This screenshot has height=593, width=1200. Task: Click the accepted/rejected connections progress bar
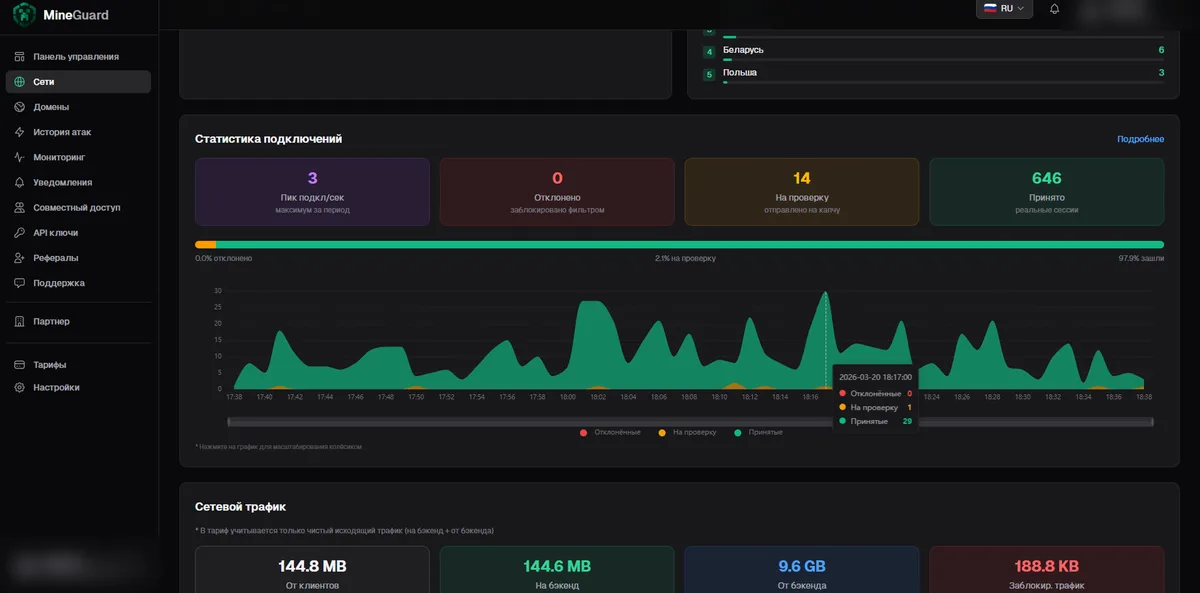[x=680, y=244]
